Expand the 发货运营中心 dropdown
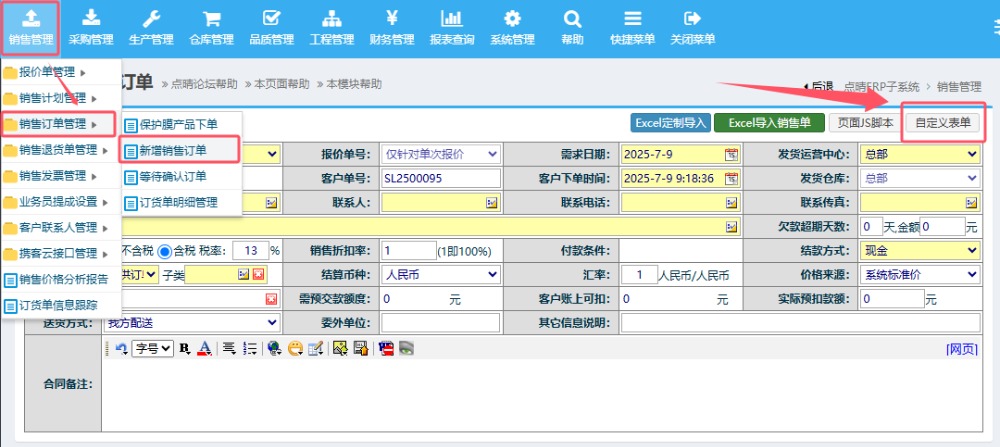This screenshot has height=447, width=1000. pos(920,154)
